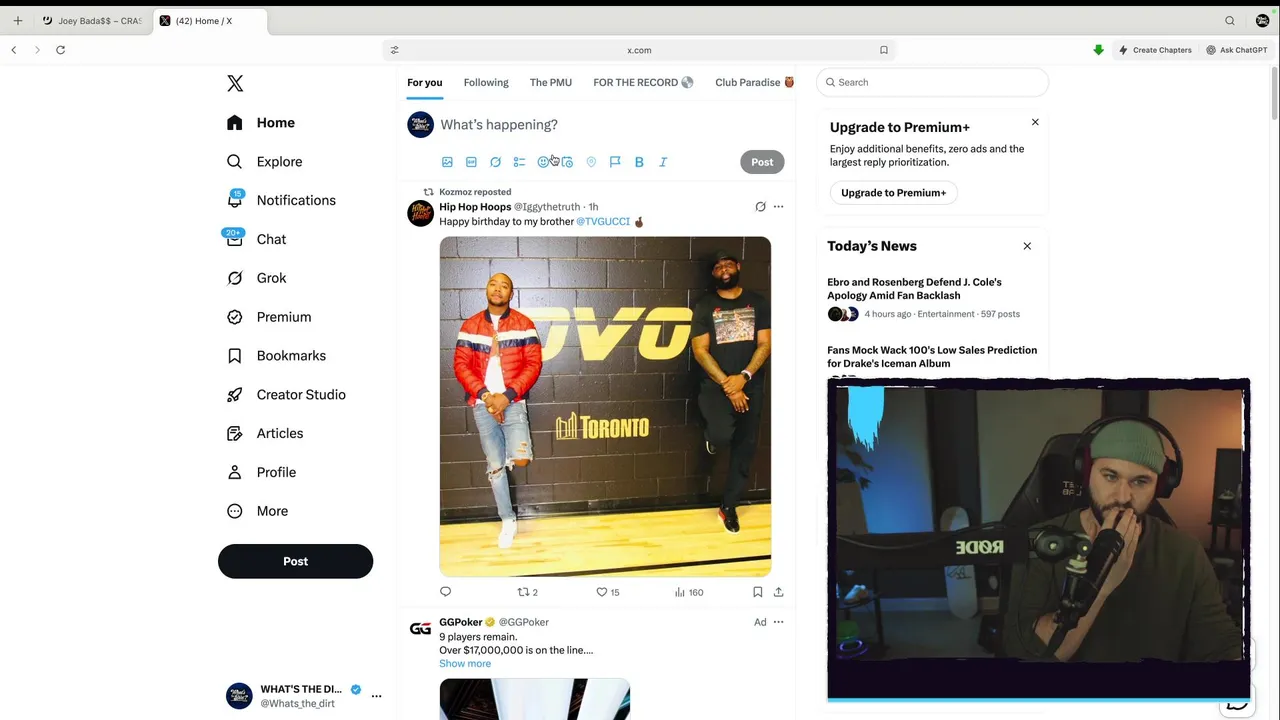1280x720 pixels.
Task: Open a new browser tab
Action: pos(17,21)
